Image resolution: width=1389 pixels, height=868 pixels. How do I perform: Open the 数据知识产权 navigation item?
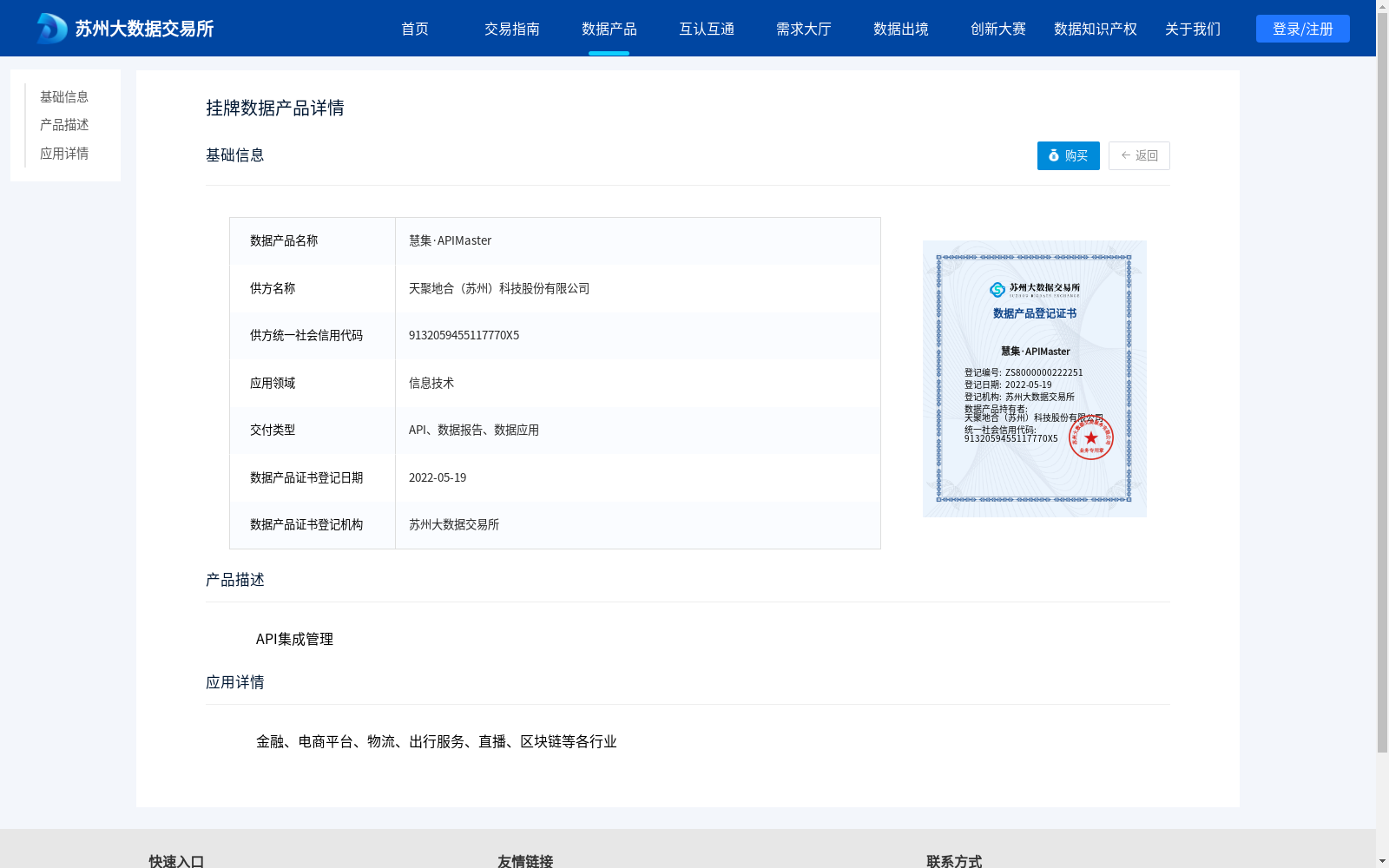pos(1096,29)
